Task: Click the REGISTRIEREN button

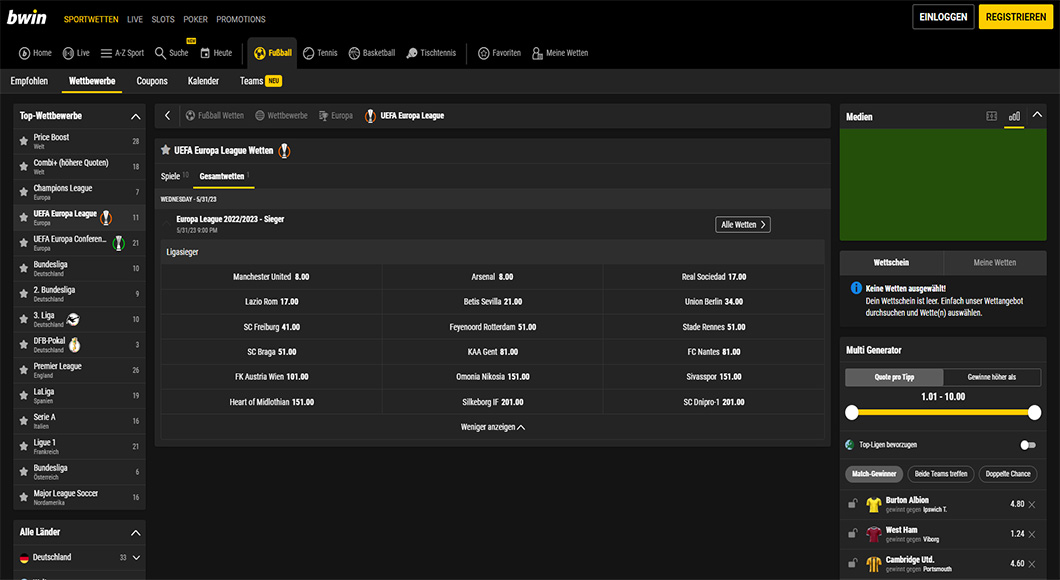Action: pos(1015,17)
